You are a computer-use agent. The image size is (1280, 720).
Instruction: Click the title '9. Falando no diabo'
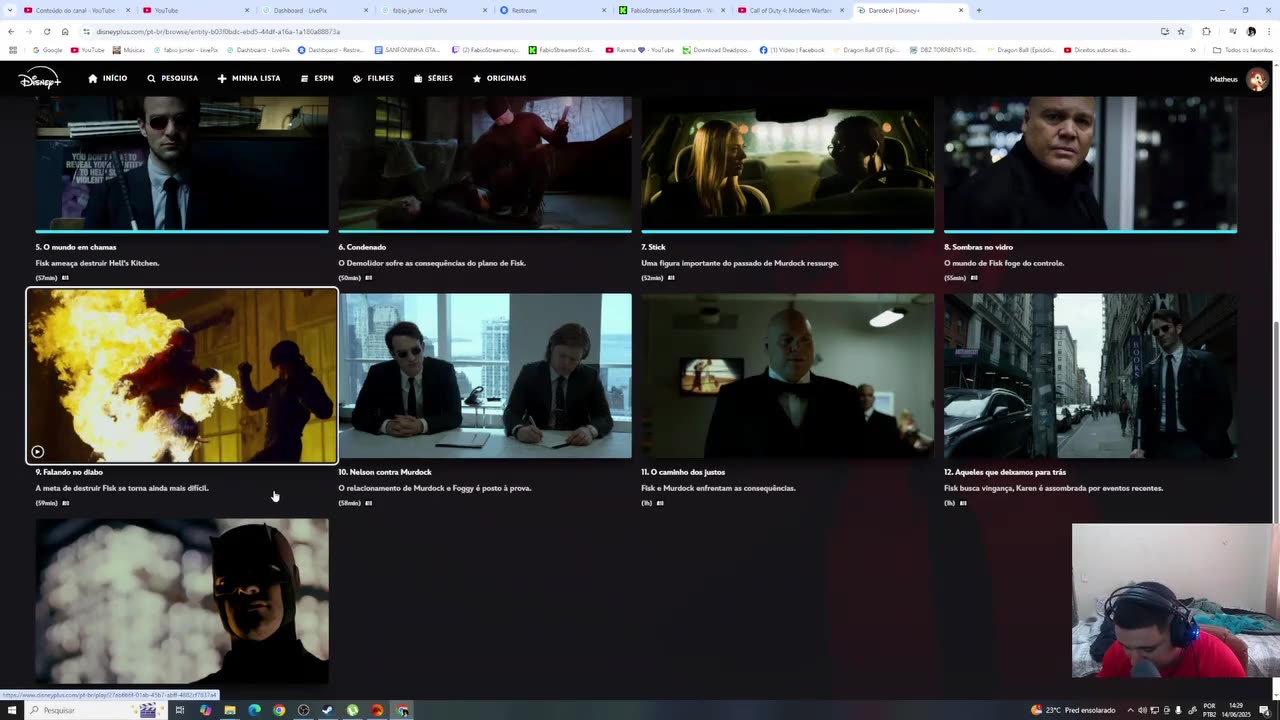tap(69, 472)
